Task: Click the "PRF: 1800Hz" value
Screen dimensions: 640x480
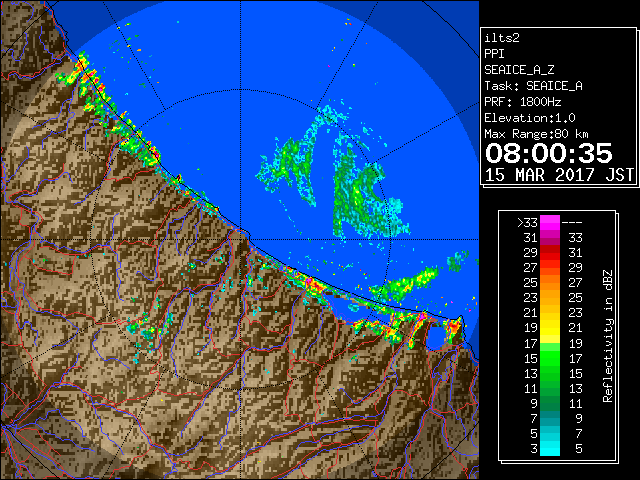Action: tap(522, 102)
